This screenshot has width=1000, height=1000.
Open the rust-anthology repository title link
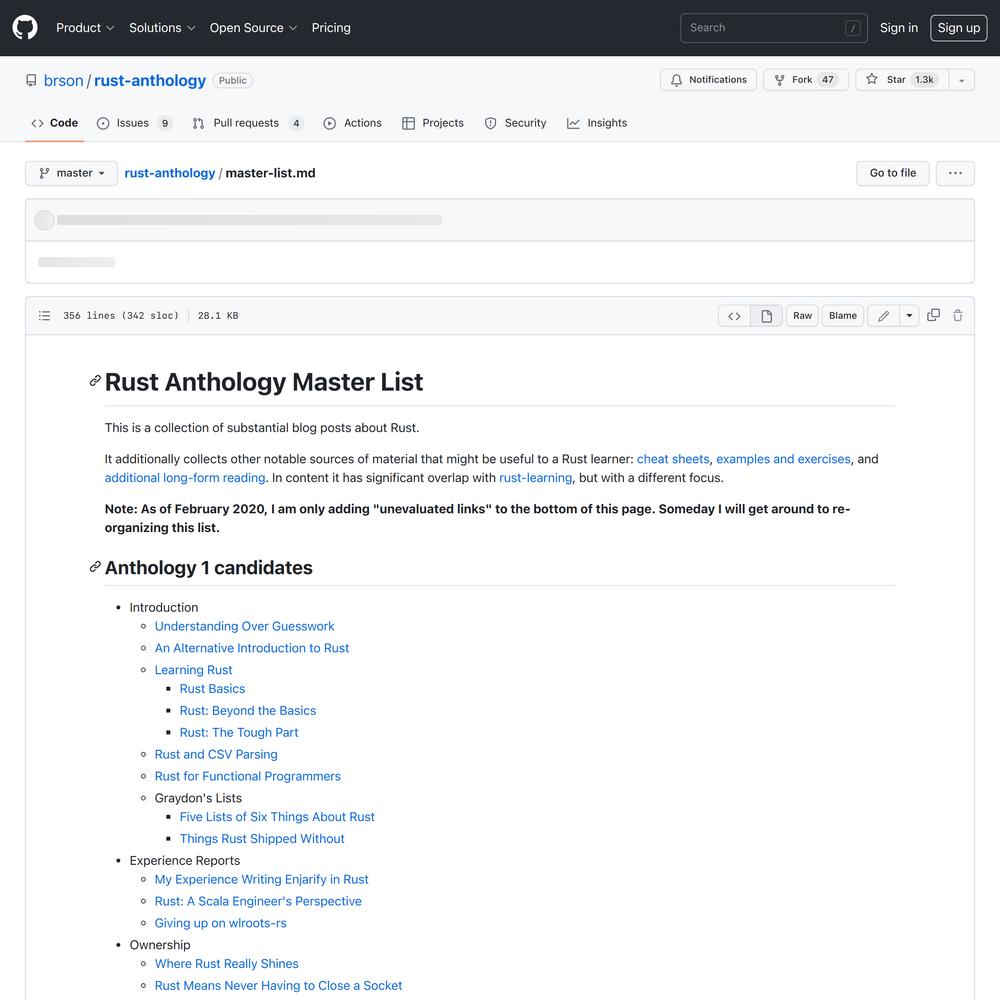point(150,81)
